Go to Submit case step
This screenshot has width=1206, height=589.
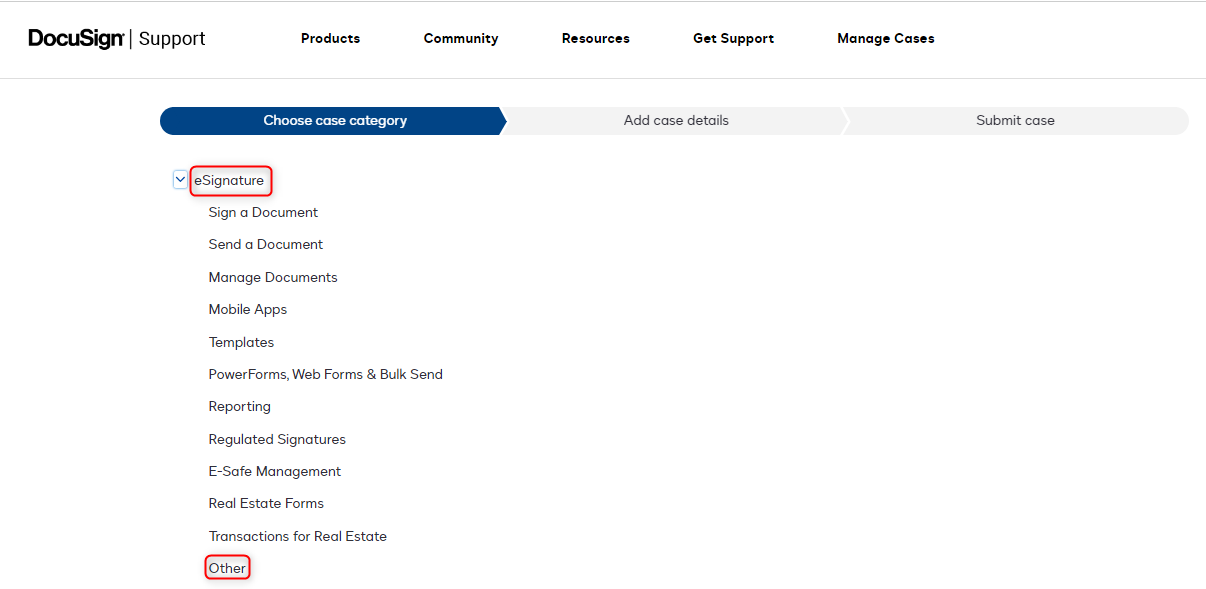pyautogui.click(x=1015, y=121)
